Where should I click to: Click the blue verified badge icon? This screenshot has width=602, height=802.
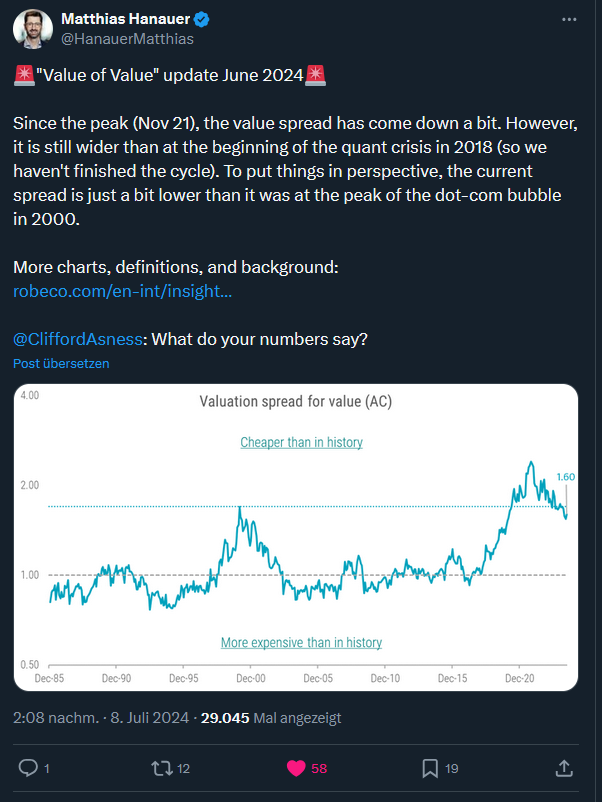(x=202, y=19)
